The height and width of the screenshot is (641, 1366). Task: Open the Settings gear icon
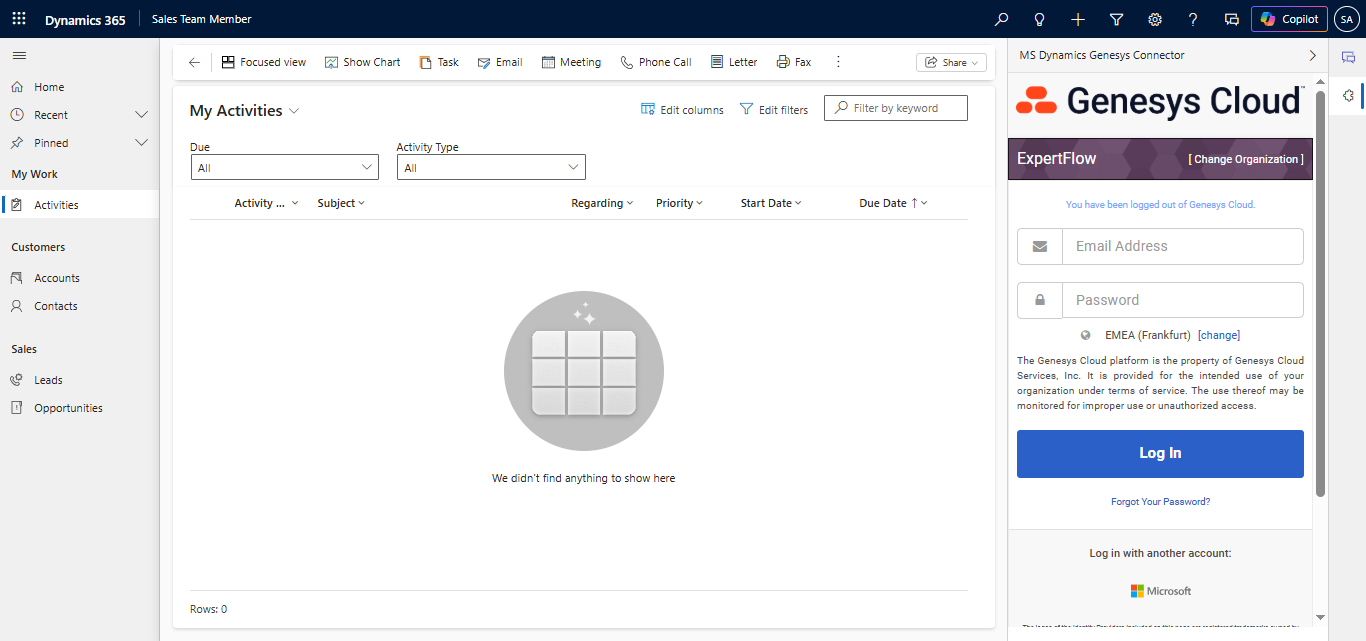pyautogui.click(x=1155, y=19)
